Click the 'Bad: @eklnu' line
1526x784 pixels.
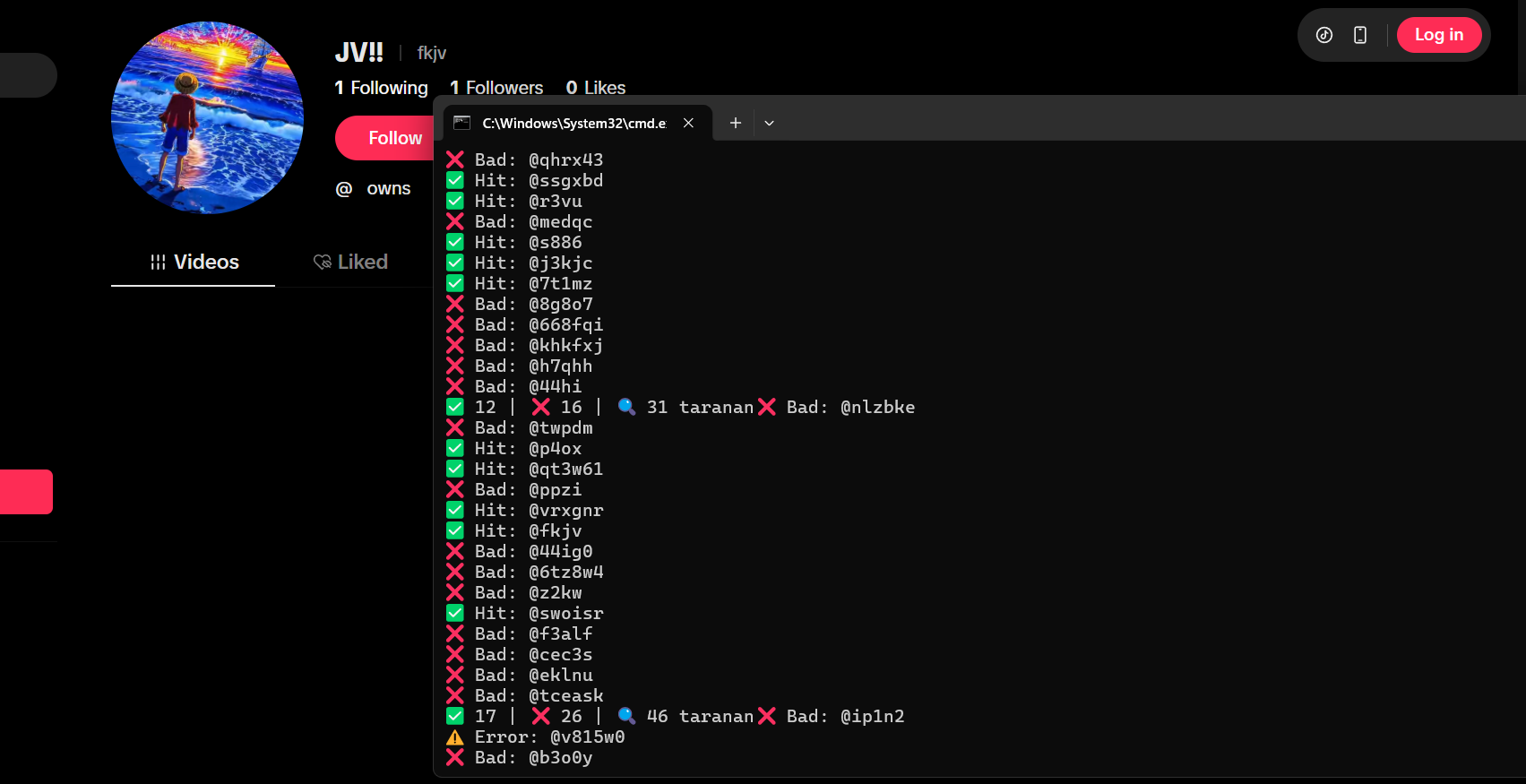pos(520,675)
